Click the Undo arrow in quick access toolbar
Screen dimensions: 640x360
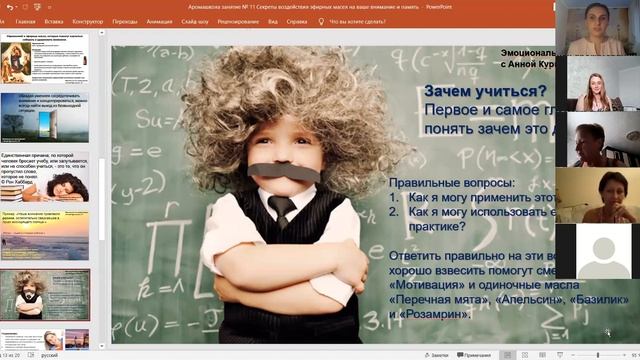pyautogui.click(x=10, y=7)
